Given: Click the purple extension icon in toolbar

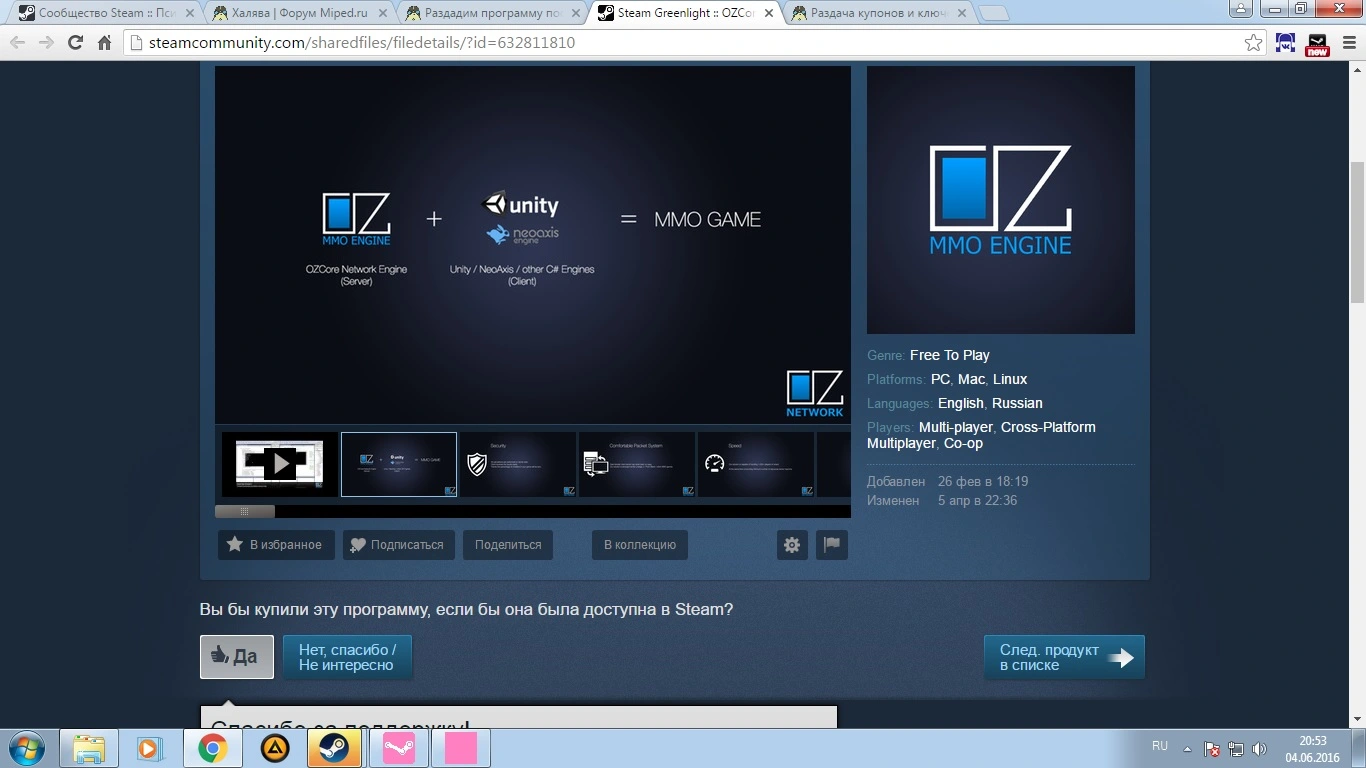Looking at the screenshot, I should 1286,43.
